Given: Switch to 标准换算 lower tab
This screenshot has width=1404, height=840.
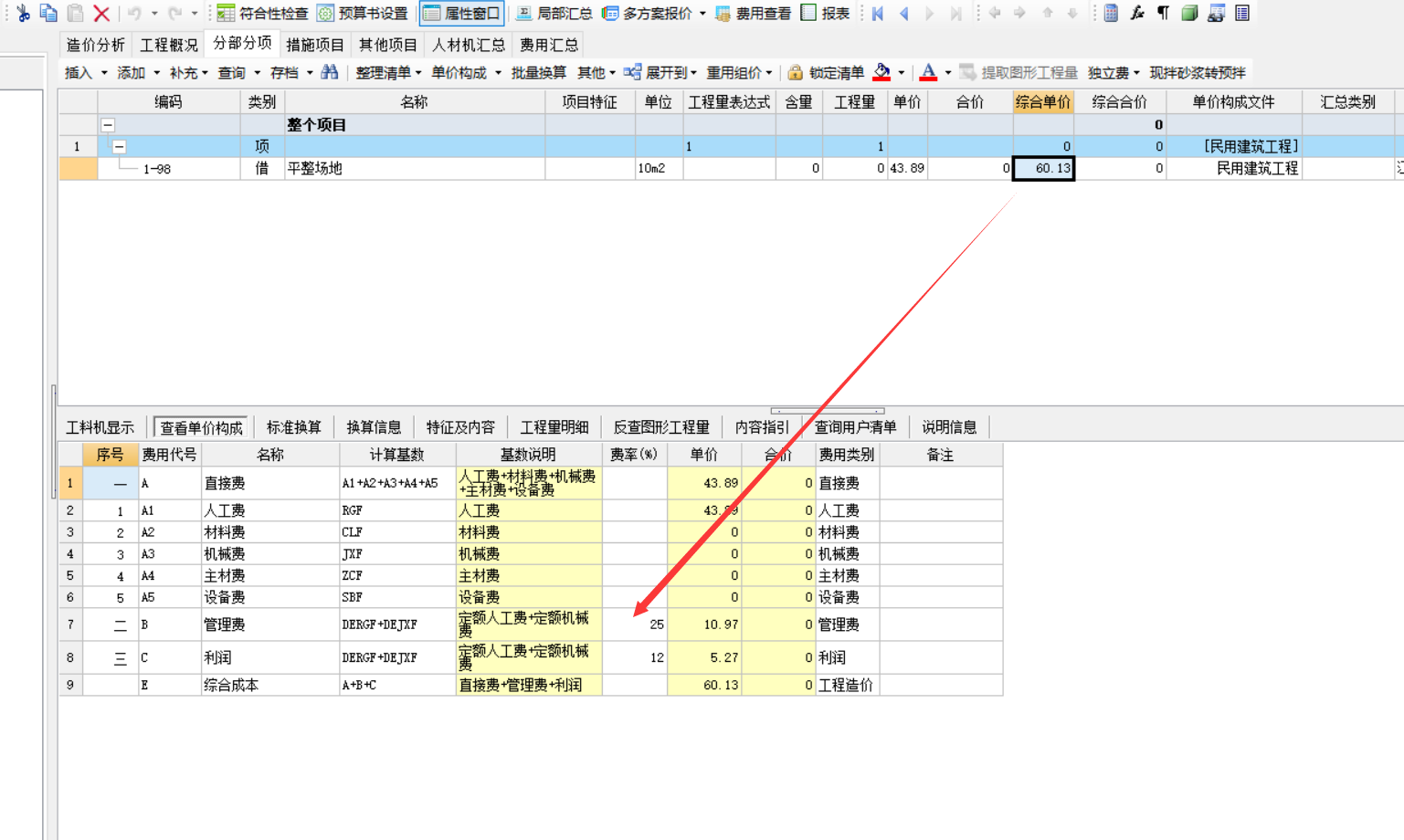Looking at the screenshot, I should pos(294,427).
